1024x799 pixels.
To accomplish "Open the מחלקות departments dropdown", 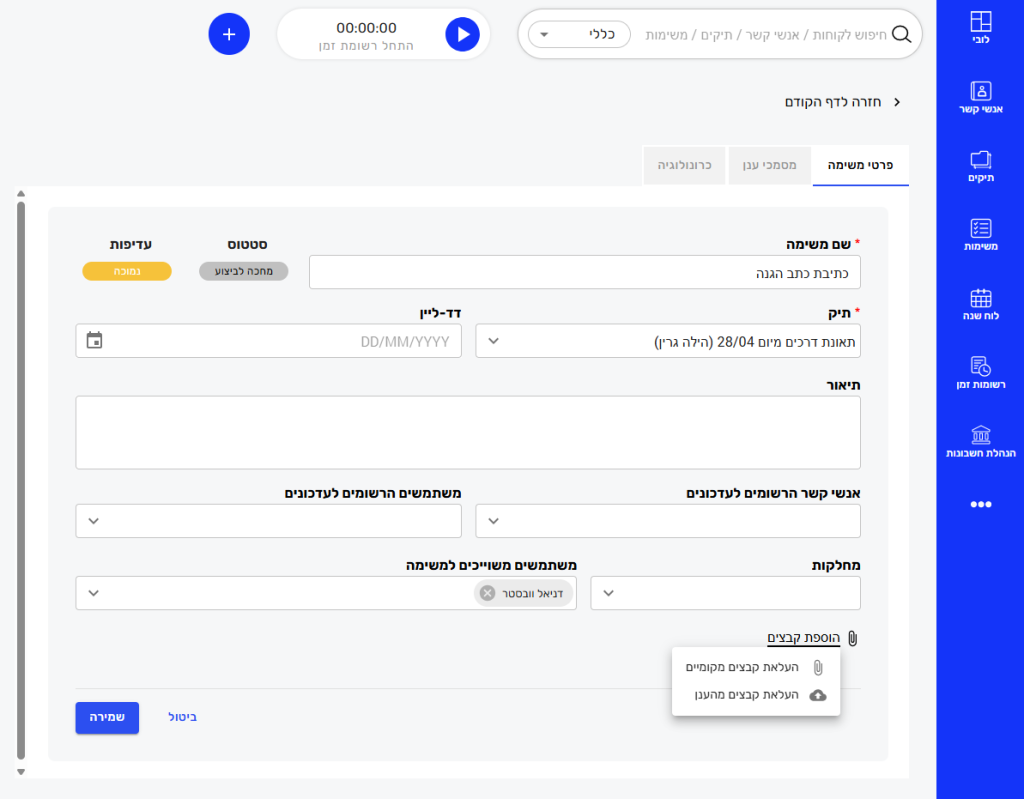I will click(x=608, y=593).
